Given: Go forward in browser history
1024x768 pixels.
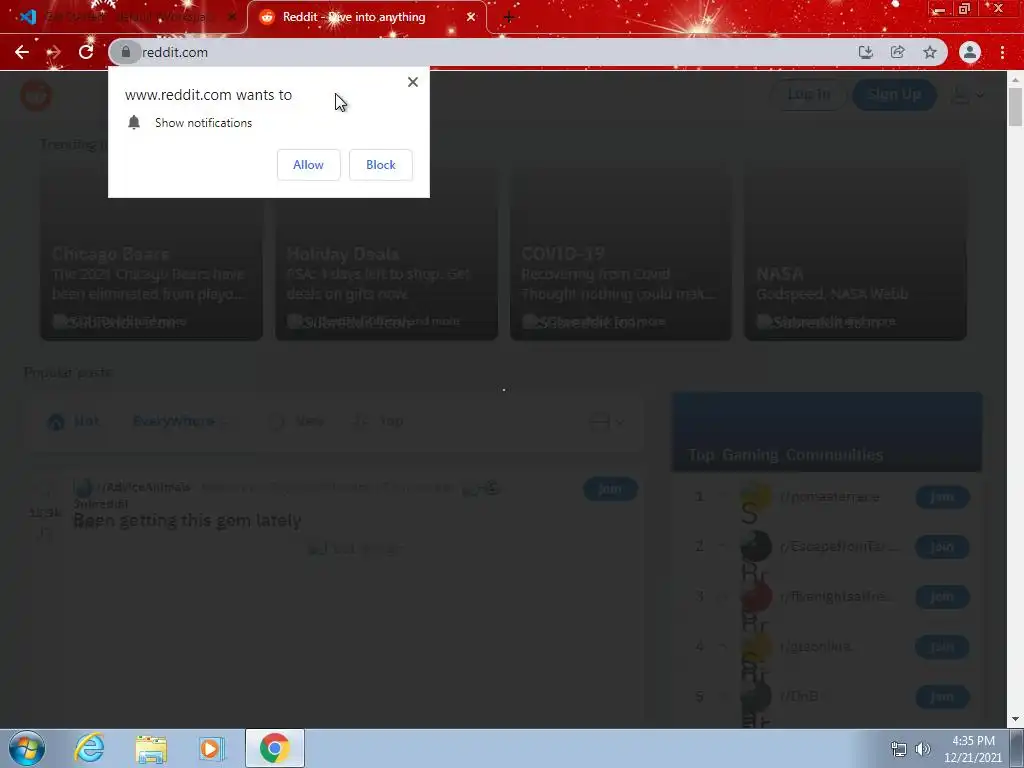Looking at the screenshot, I should [x=54, y=52].
